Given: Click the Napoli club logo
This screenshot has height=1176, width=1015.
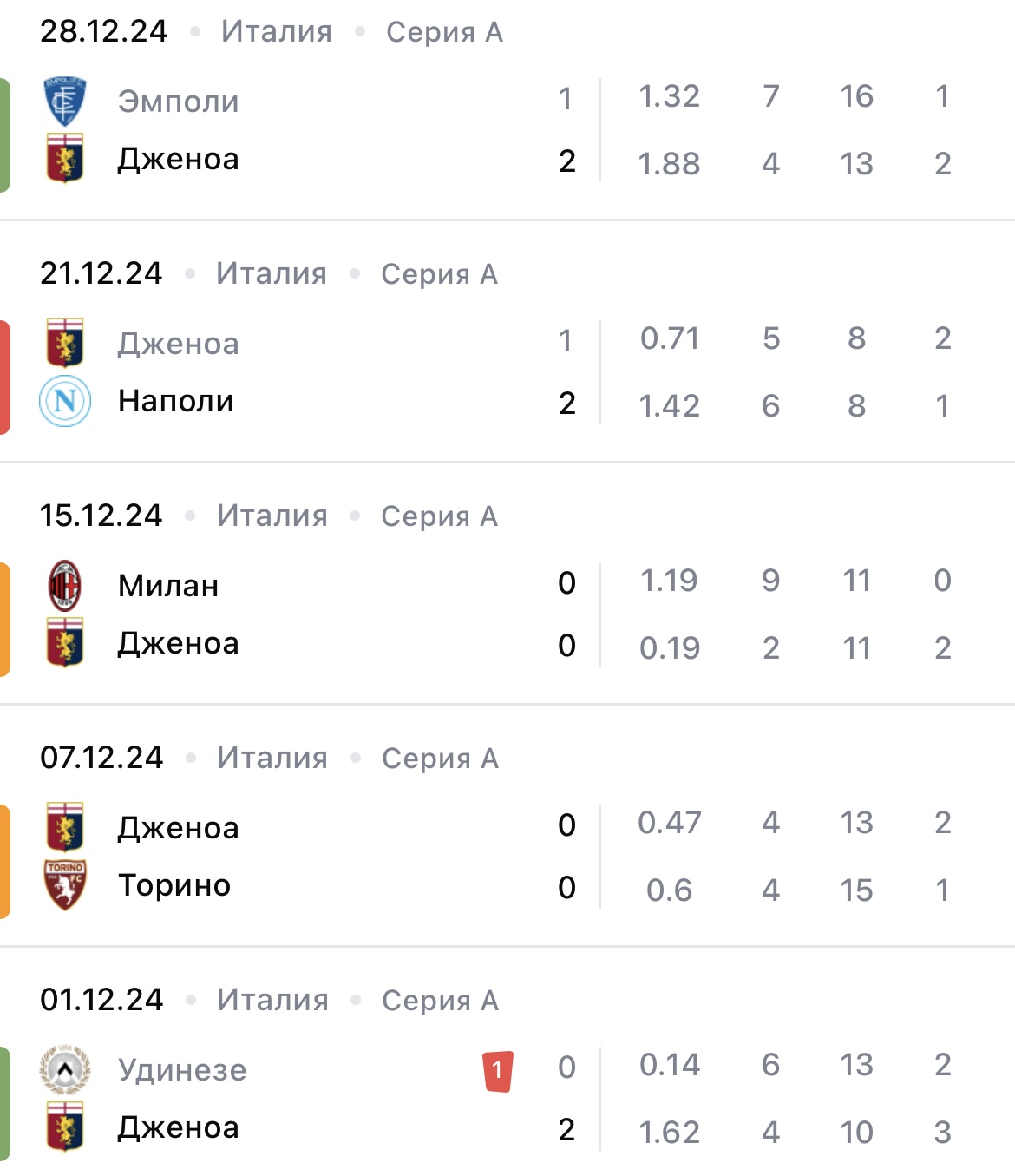Looking at the screenshot, I should pos(65,401).
